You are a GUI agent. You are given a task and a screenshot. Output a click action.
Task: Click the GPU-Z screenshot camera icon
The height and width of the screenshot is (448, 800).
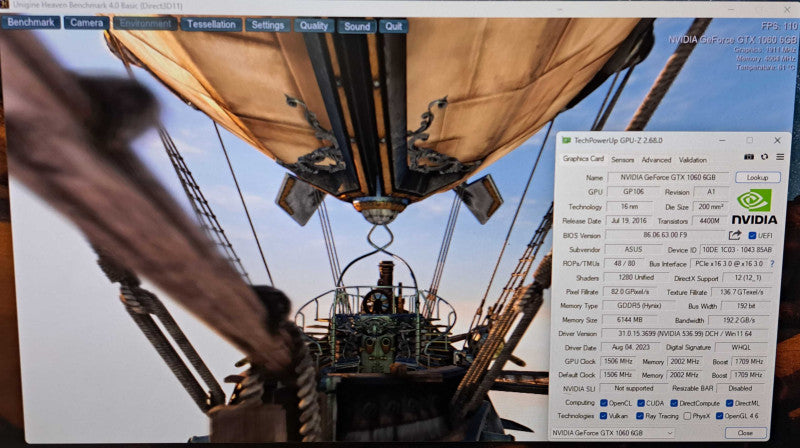pyautogui.click(x=748, y=157)
